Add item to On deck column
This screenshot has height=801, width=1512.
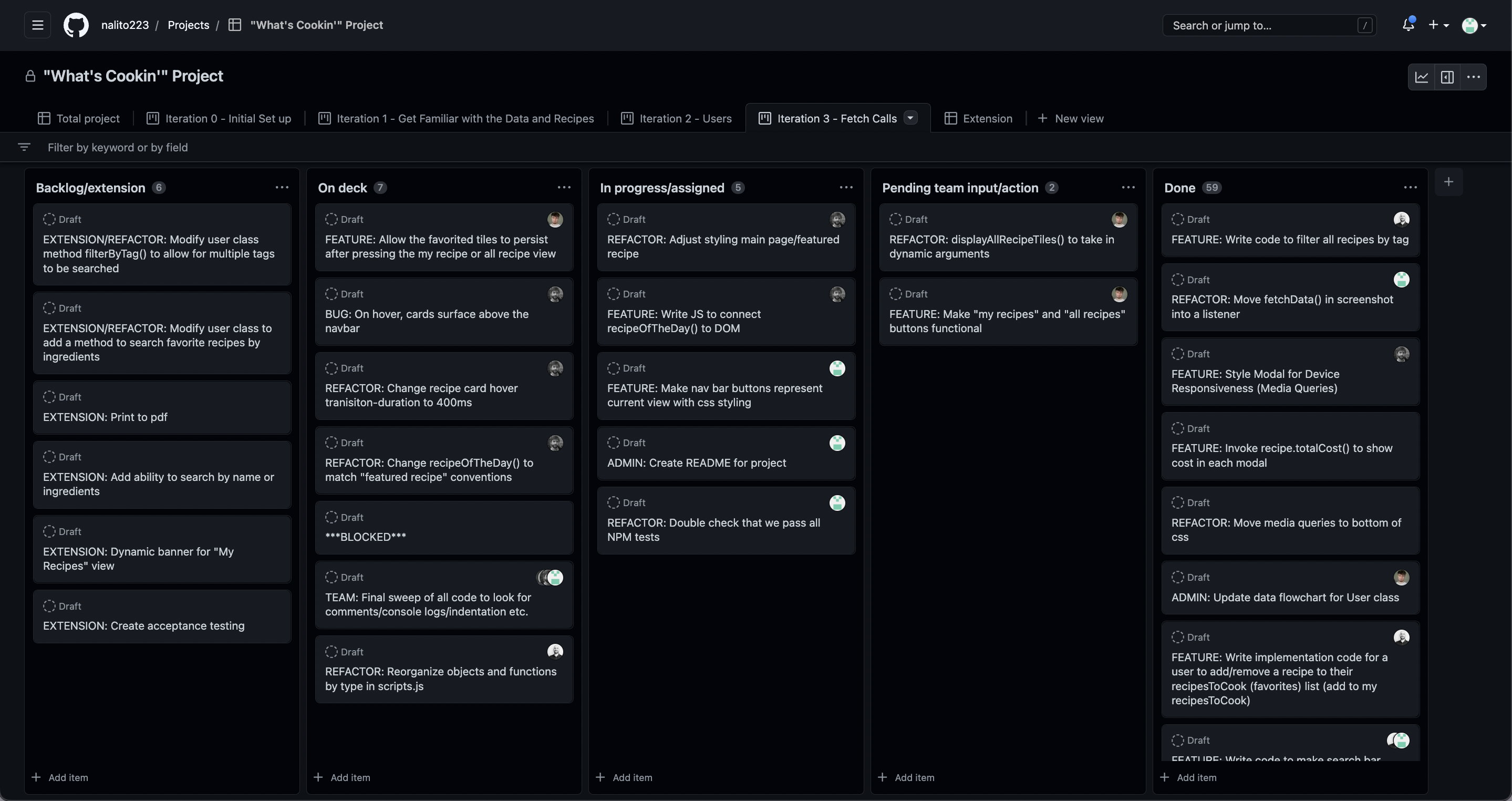pyautogui.click(x=342, y=777)
